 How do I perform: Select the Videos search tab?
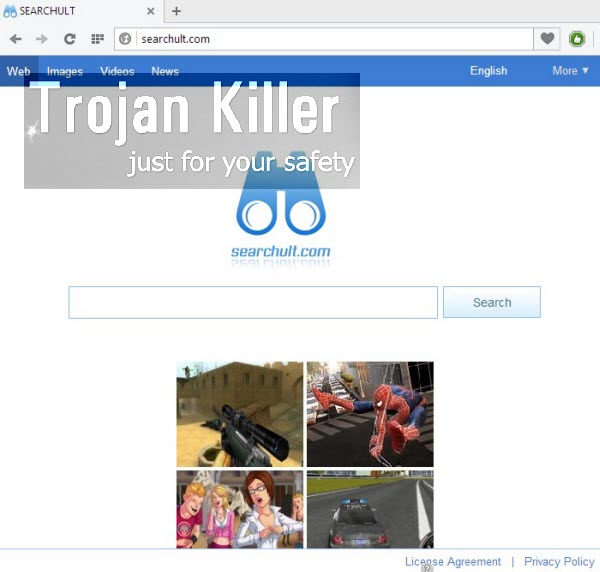(x=117, y=72)
